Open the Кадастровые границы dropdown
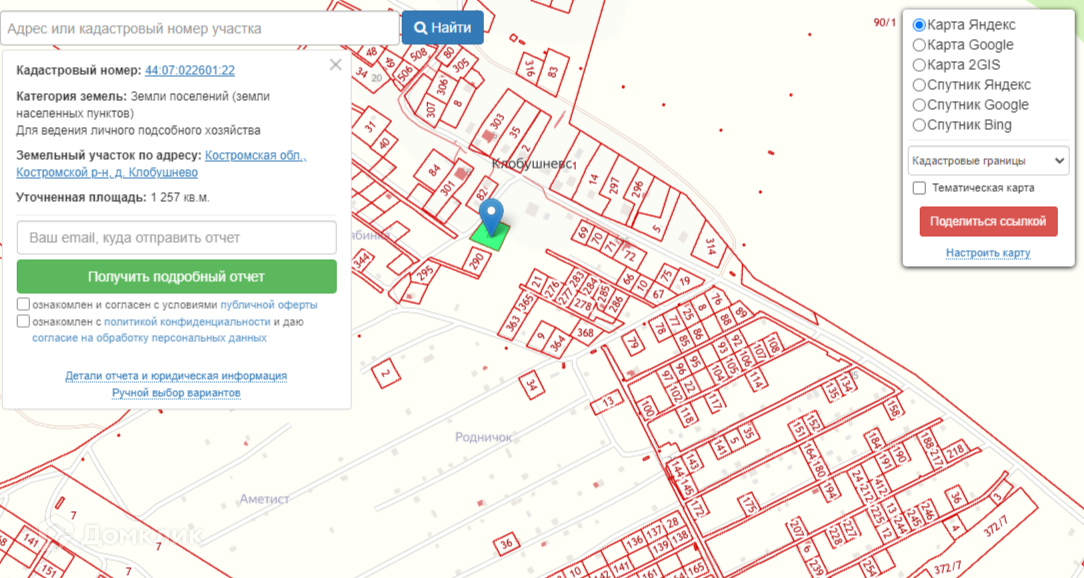The height and width of the screenshot is (578, 1084). tap(989, 161)
